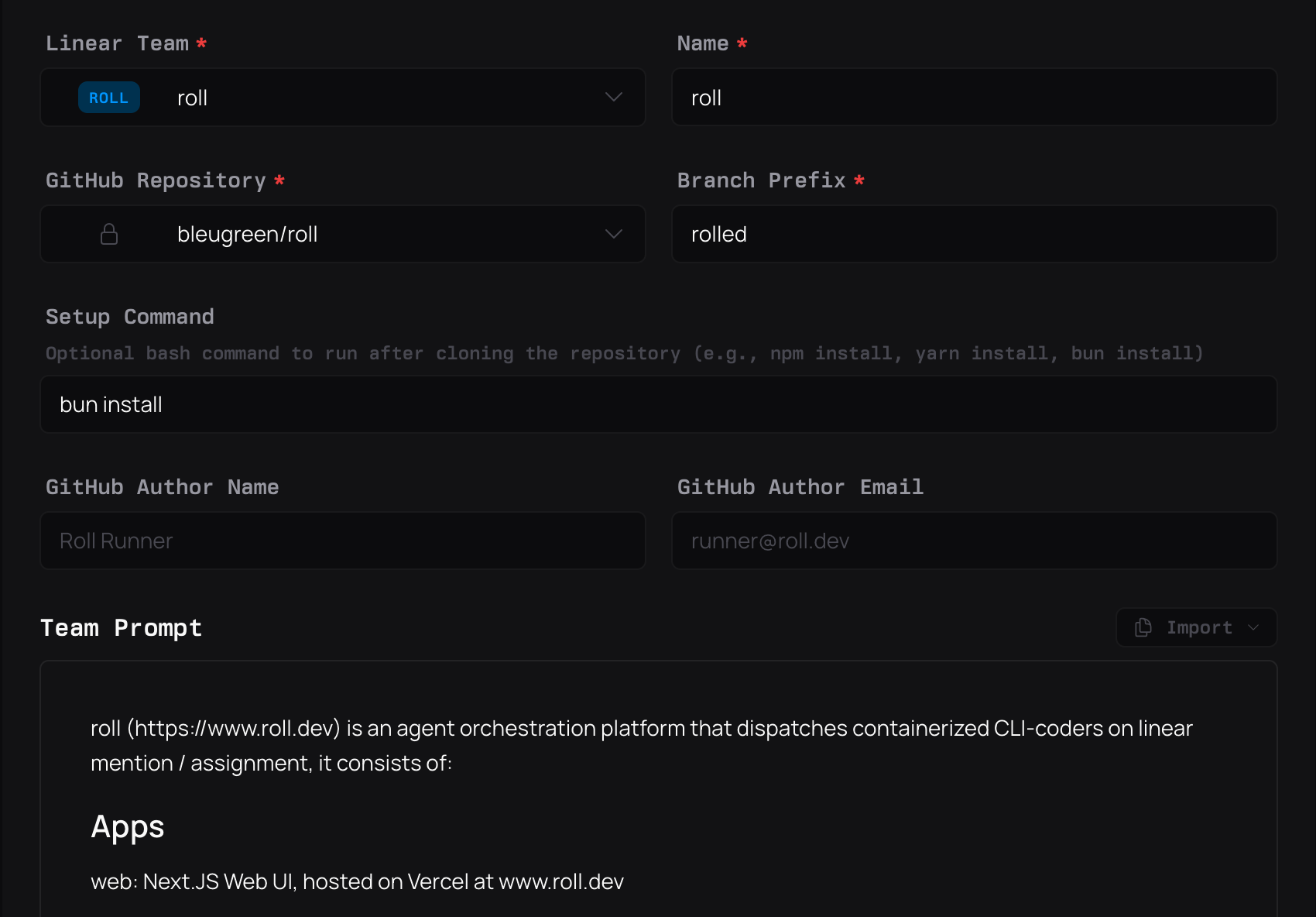Click the Team Prompt section heading

click(x=122, y=627)
